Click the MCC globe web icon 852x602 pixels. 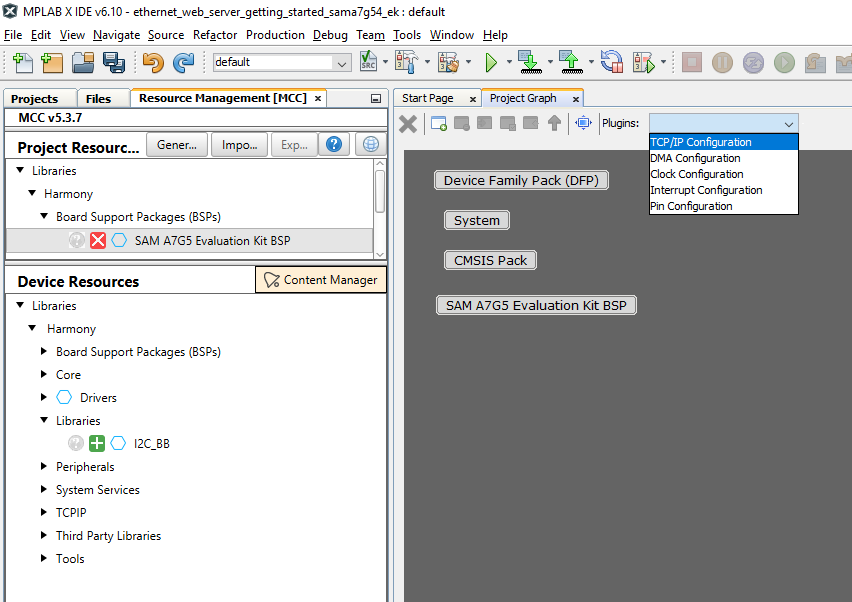tap(371, 145)
